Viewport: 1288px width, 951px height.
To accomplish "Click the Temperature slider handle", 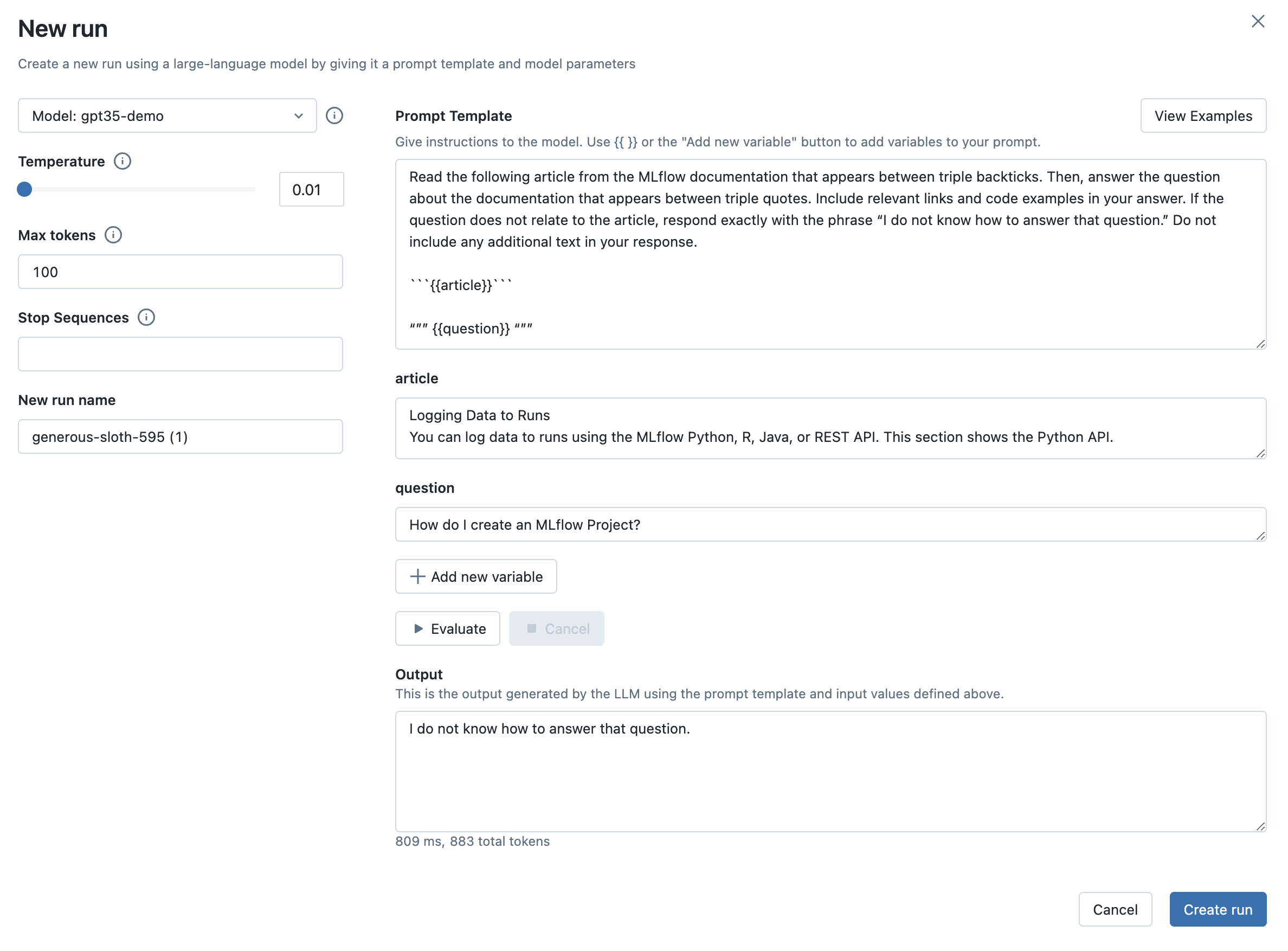I will pos(24,189).
